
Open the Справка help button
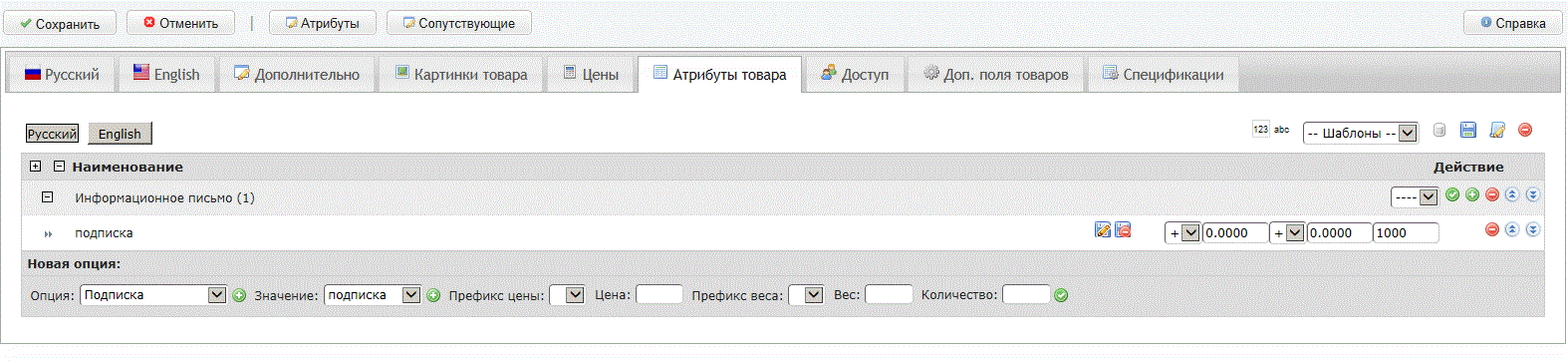[x=1512, y=23]
